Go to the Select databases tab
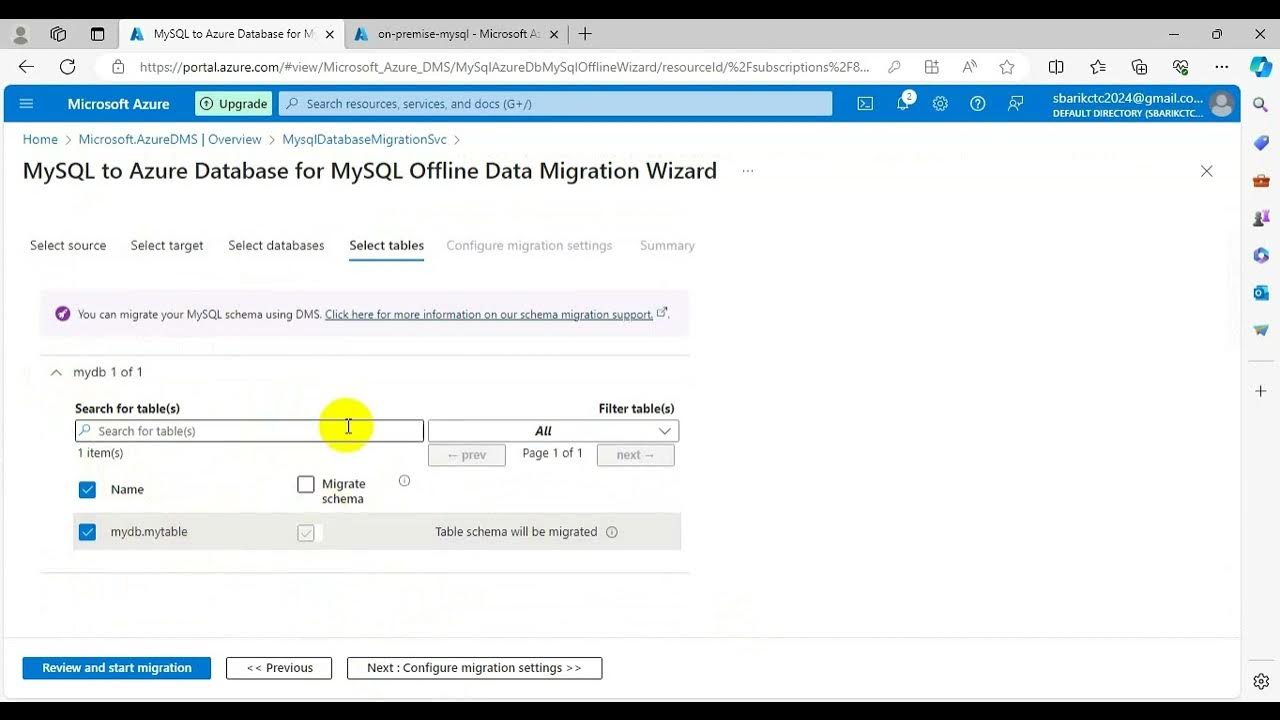1280x720 pixels. pos(276,246)
